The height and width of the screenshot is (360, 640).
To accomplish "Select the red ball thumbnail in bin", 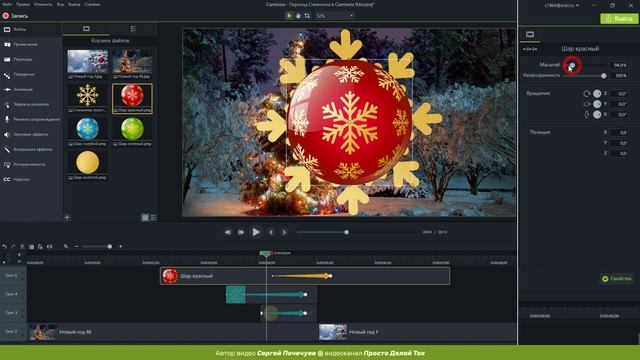I will click(x=132, y=95).
